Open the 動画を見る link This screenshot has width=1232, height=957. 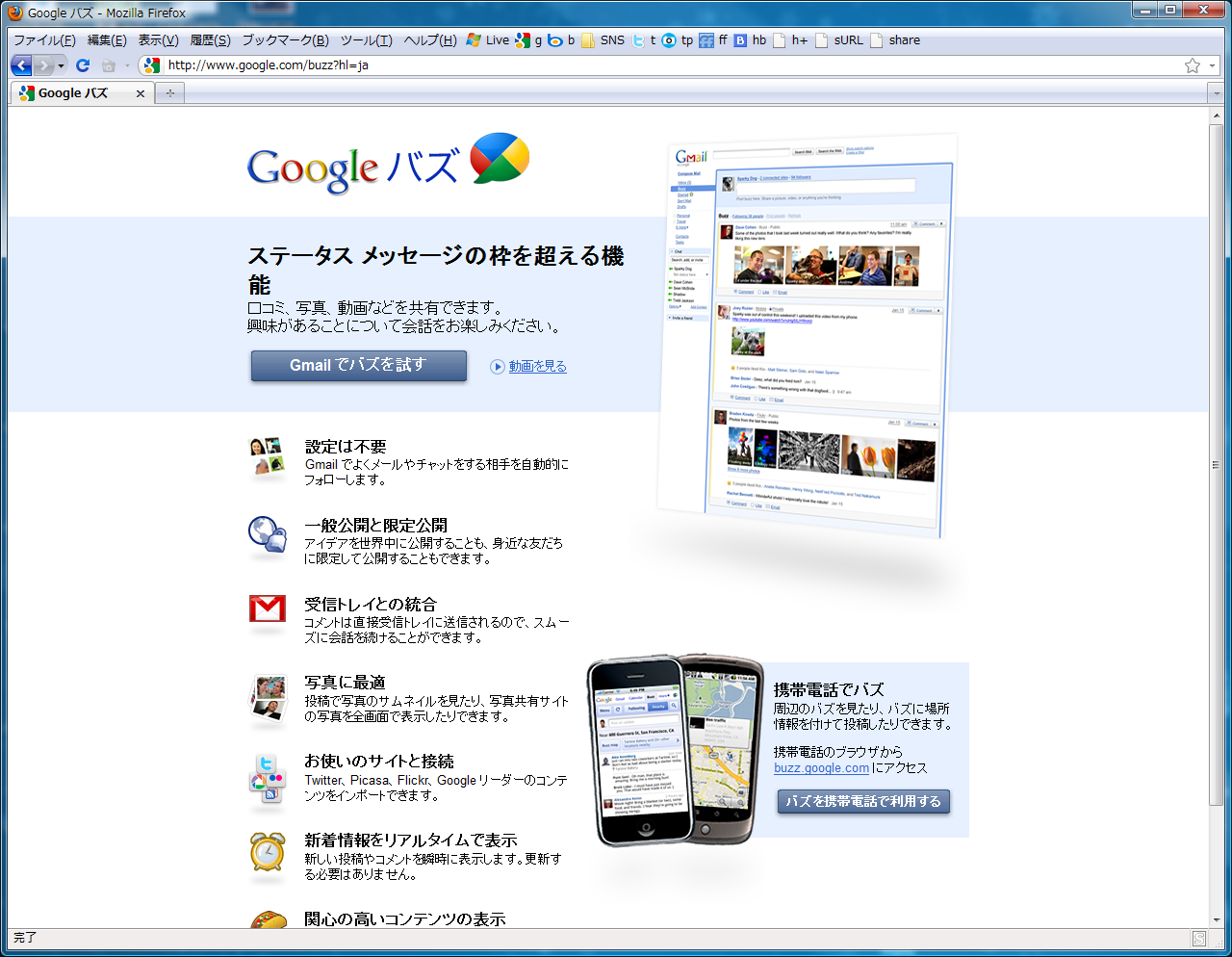(537, 367)
